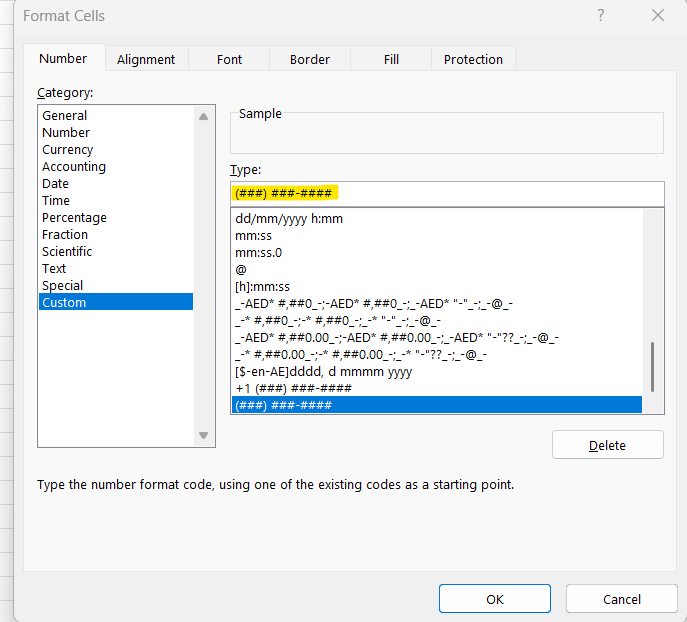Open the Protection tab
This screenshot has width=687, height=622.
(x=473, y=59)
